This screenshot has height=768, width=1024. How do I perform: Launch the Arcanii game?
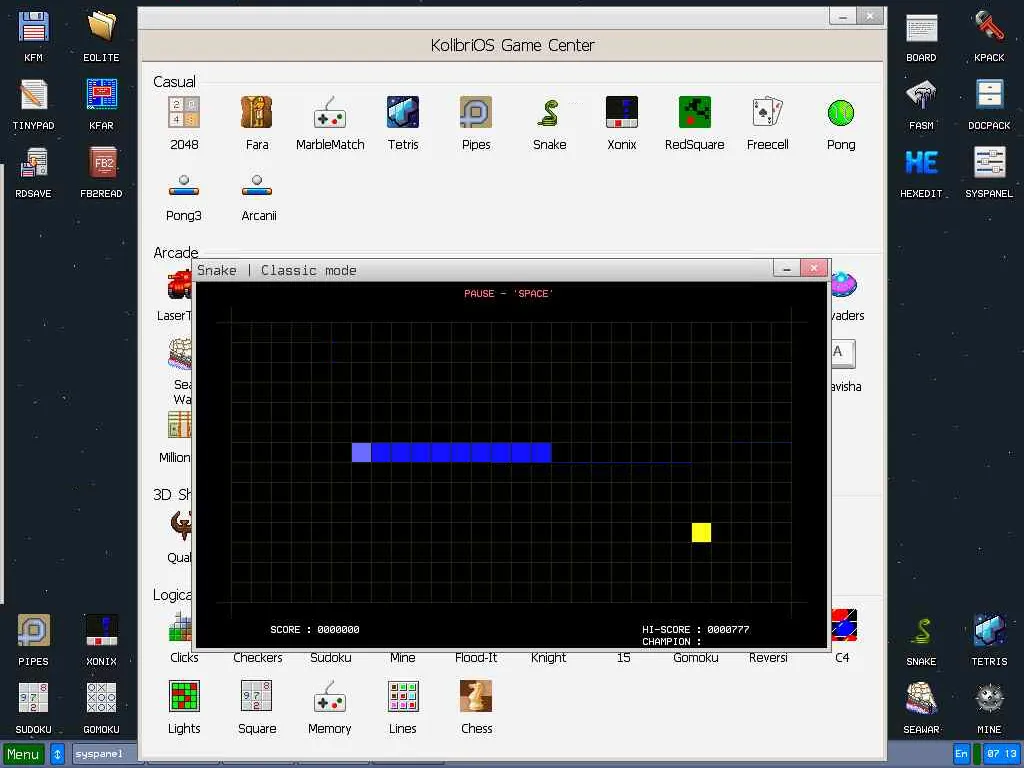257,185
